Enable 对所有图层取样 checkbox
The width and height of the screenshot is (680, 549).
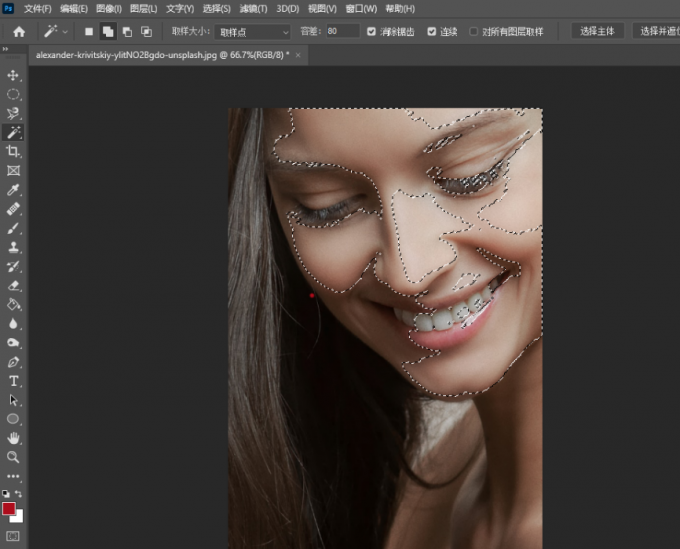tap(474, 32)
